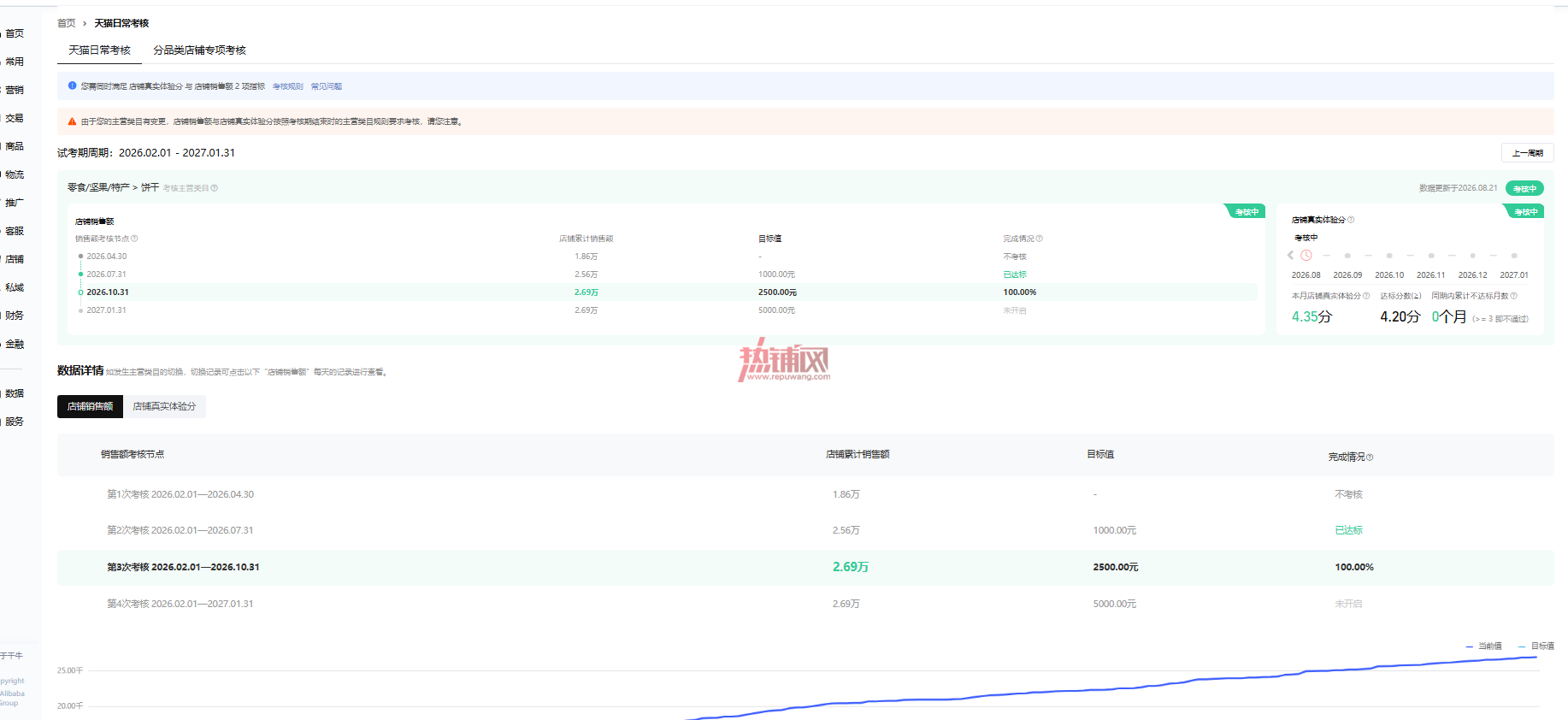Click the 2027.01.31 node in the summary
This screenshot has width=1568, height=720.
pyautogui.click(x=106, y=310)
